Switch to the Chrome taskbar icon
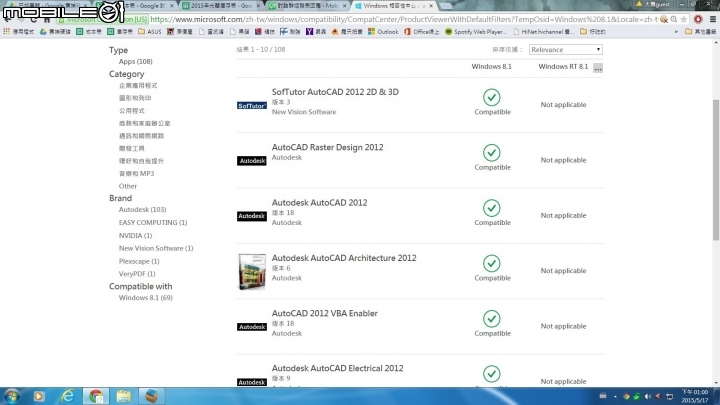Image resolution: width=720 pixels, height=405 pixels. (96, 396)
